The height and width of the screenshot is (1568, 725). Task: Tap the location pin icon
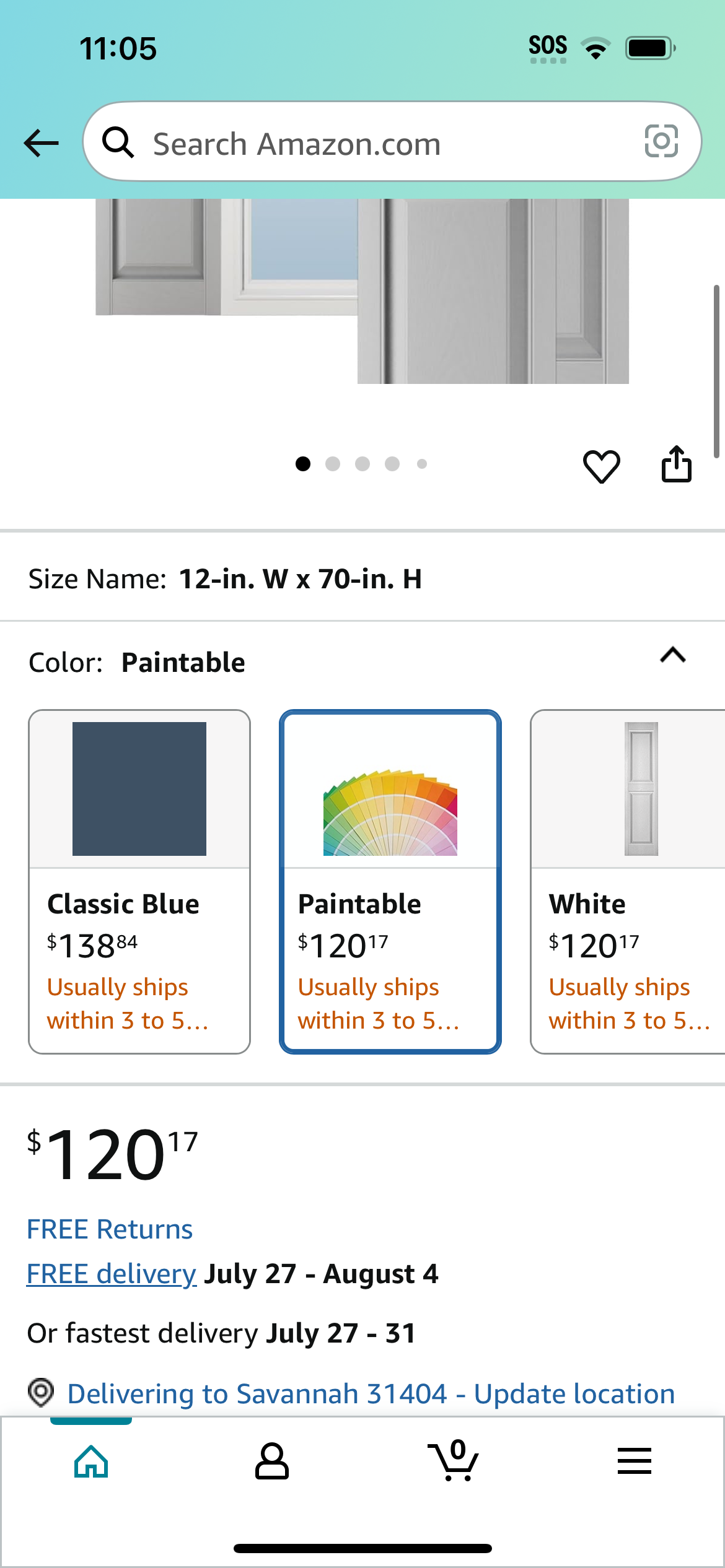coord(41,1393)
